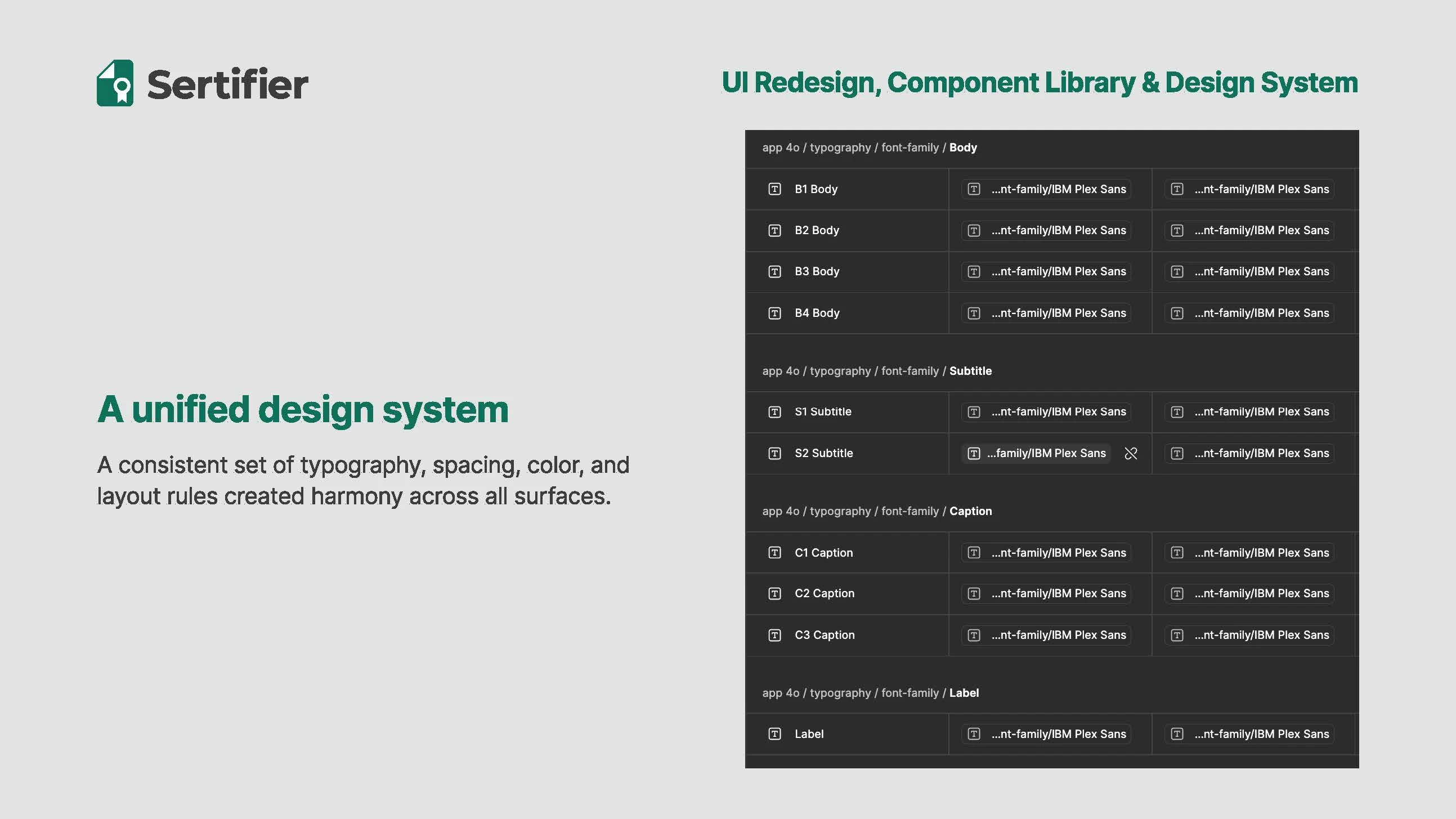Select the S2 Subtitle variable name
The height and width of the screenshot is (819, 1456).
[823, 453]
